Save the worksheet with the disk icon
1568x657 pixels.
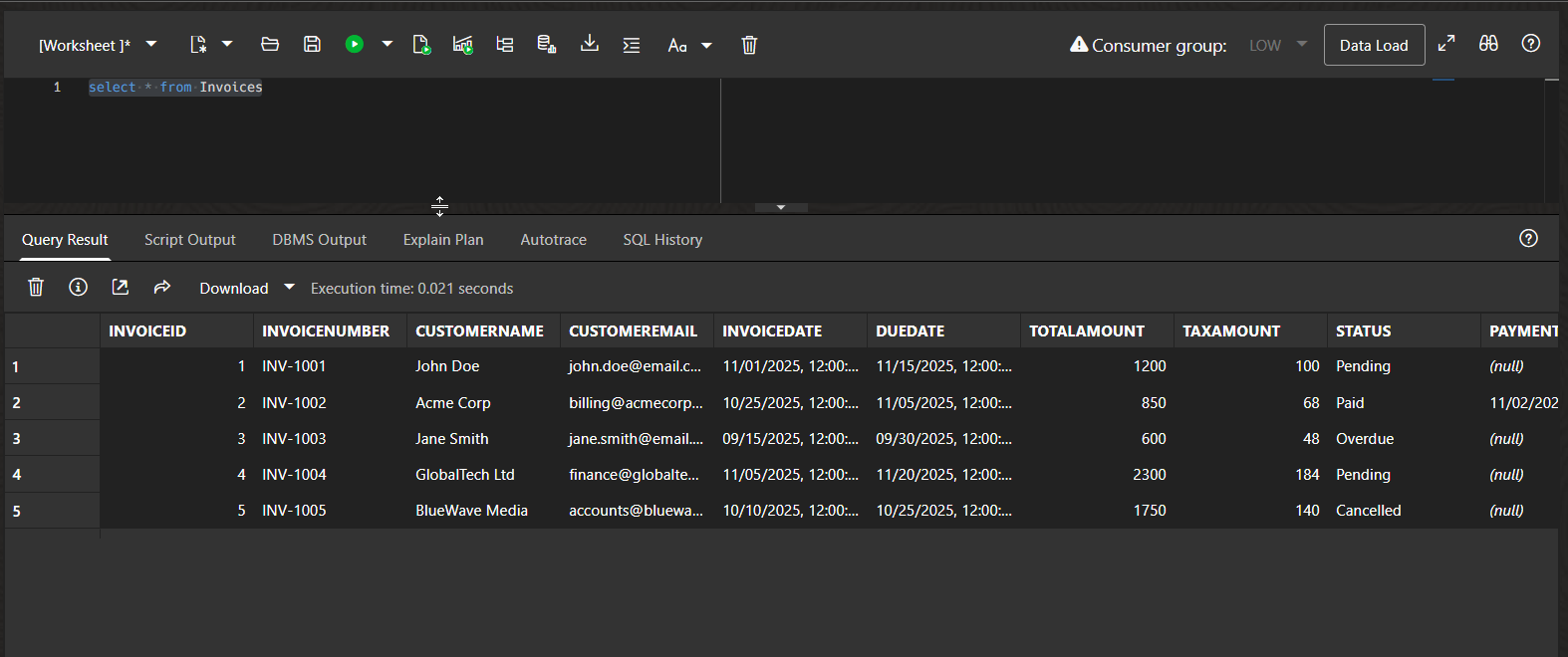[x=312, y=44]
